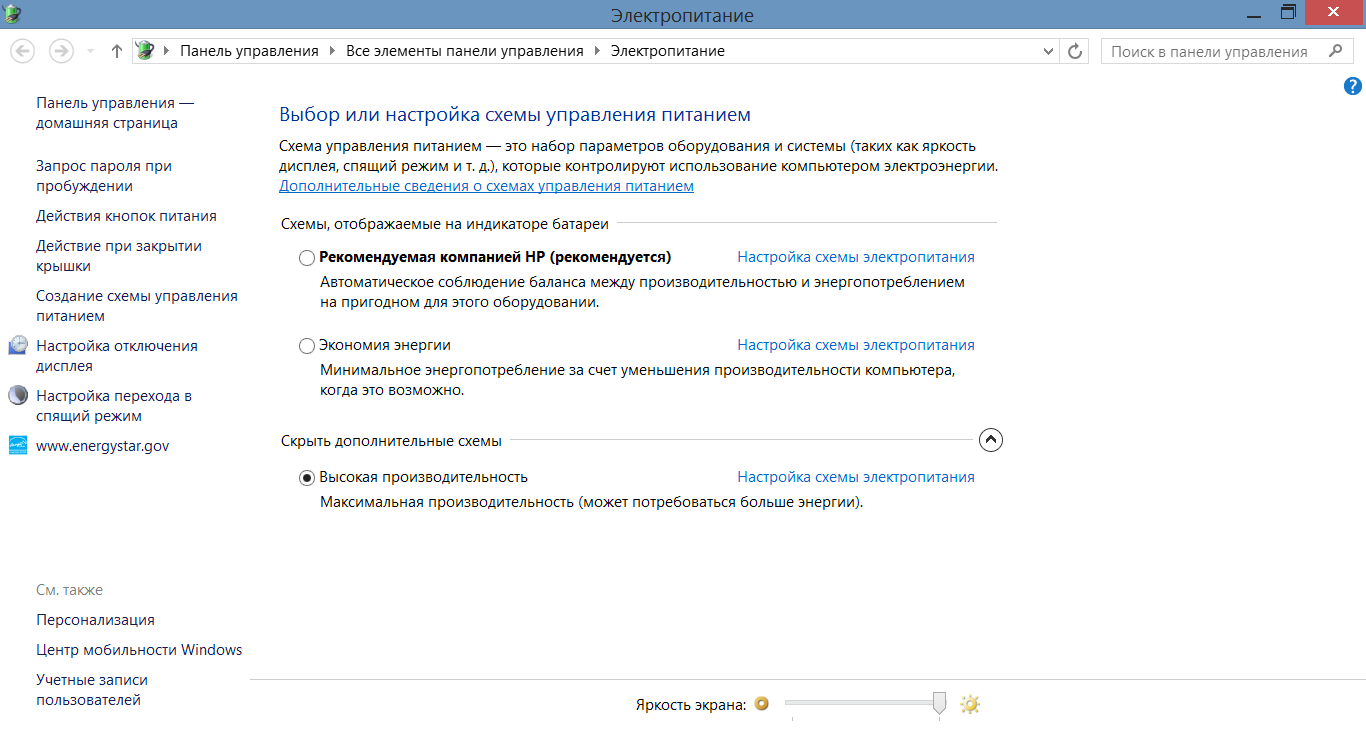
Task: Open Центр мобильности Windows link
Action: 139,650
